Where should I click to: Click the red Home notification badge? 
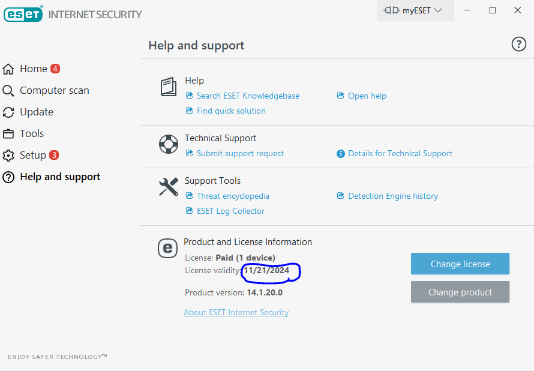point(55,68)
